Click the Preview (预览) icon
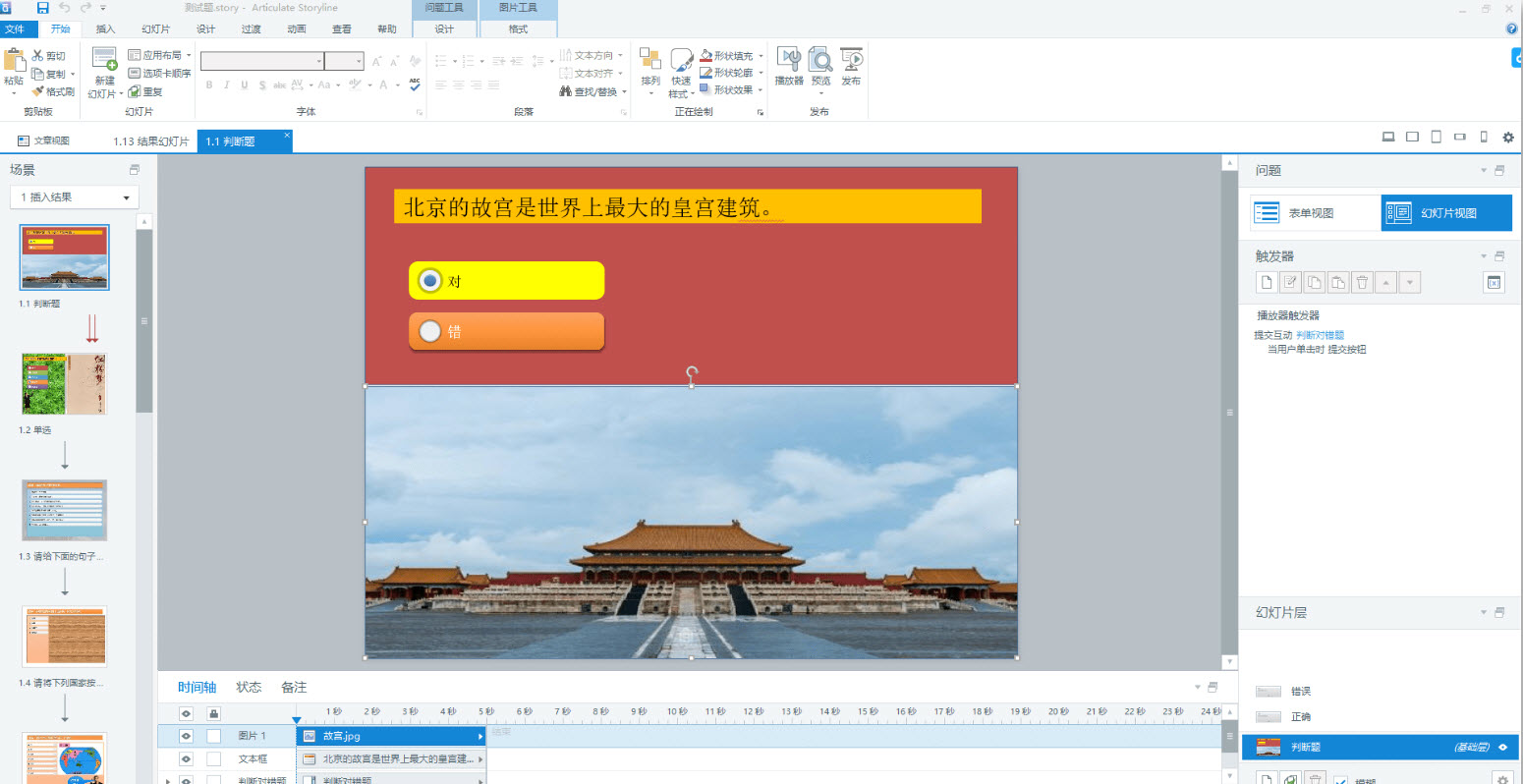The width and height of the screenshot is (1523, 784). [x=820, y=59]
